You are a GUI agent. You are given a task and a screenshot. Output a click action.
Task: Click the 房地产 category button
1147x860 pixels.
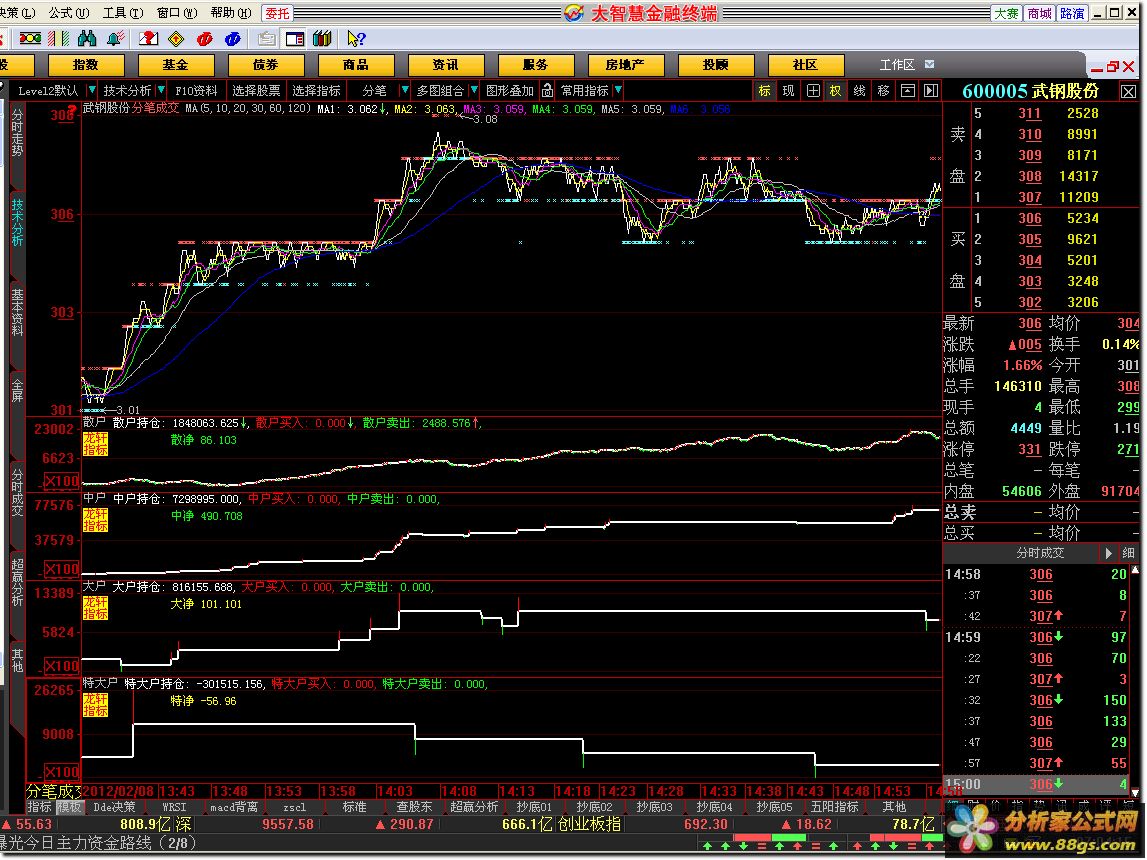pos(625,65)
